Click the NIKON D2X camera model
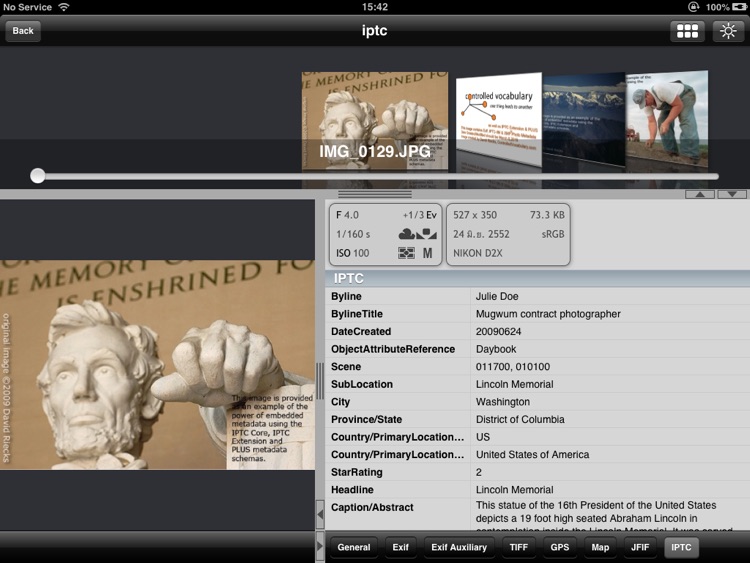Screen dimensions: 750x563 pos(478,254)
